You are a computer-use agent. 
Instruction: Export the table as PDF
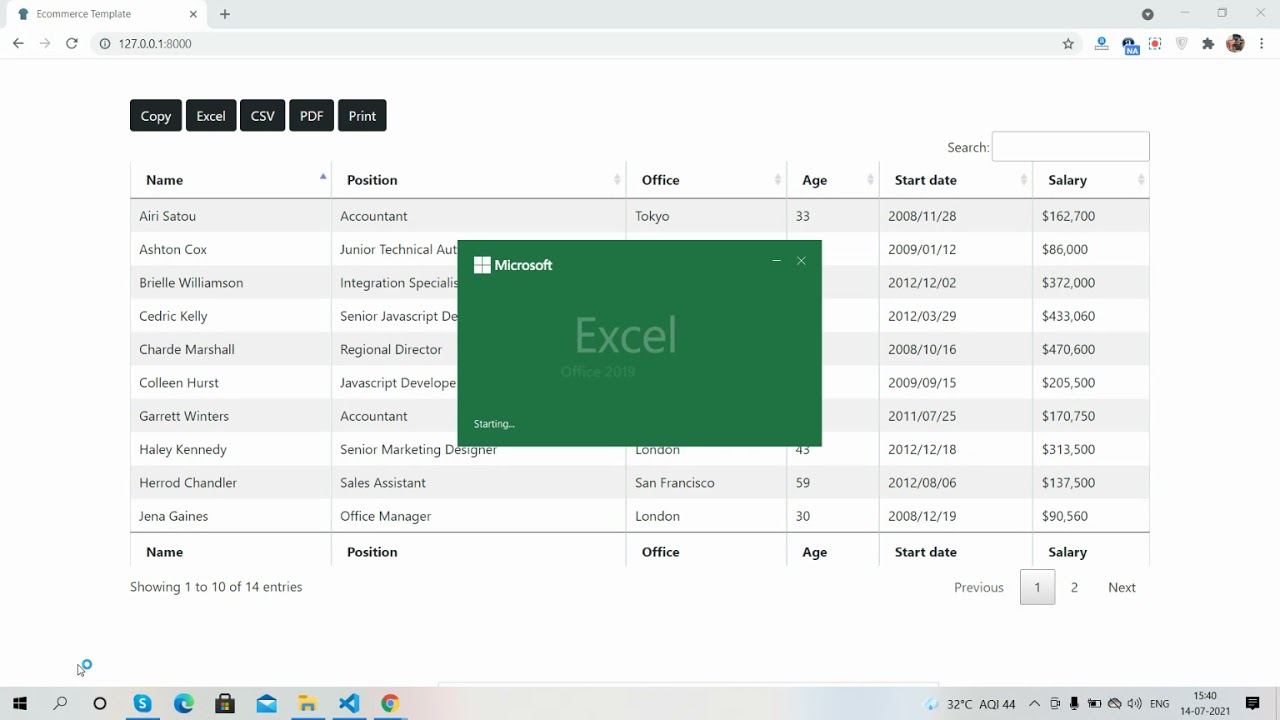[312, 116]
